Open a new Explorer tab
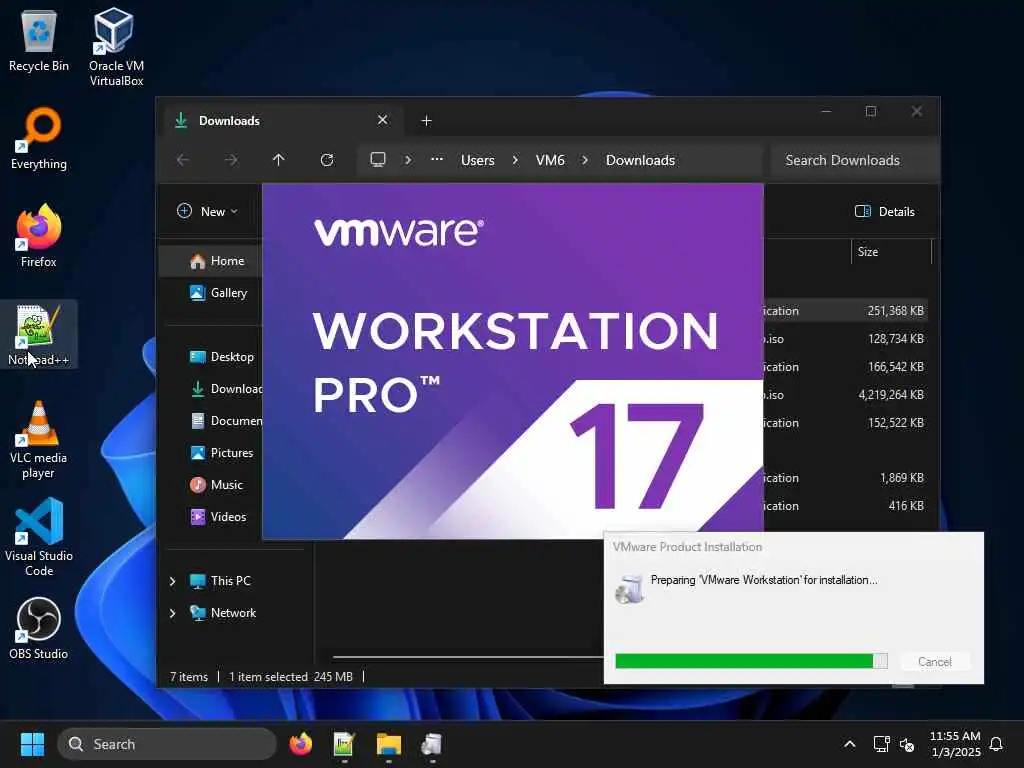The height and width of the screenshot is (768, 1024). pyautogui.click(x=426, y=121)
